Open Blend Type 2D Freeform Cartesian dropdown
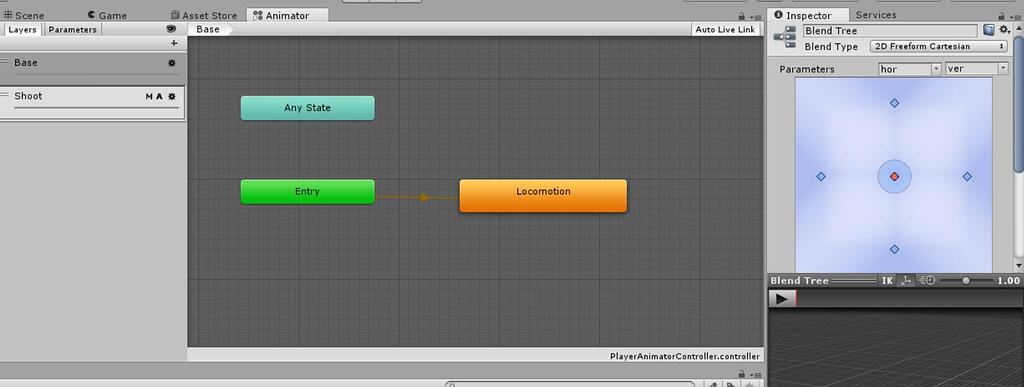Viewport: 1024px width, 387px height. pos(938,46)
